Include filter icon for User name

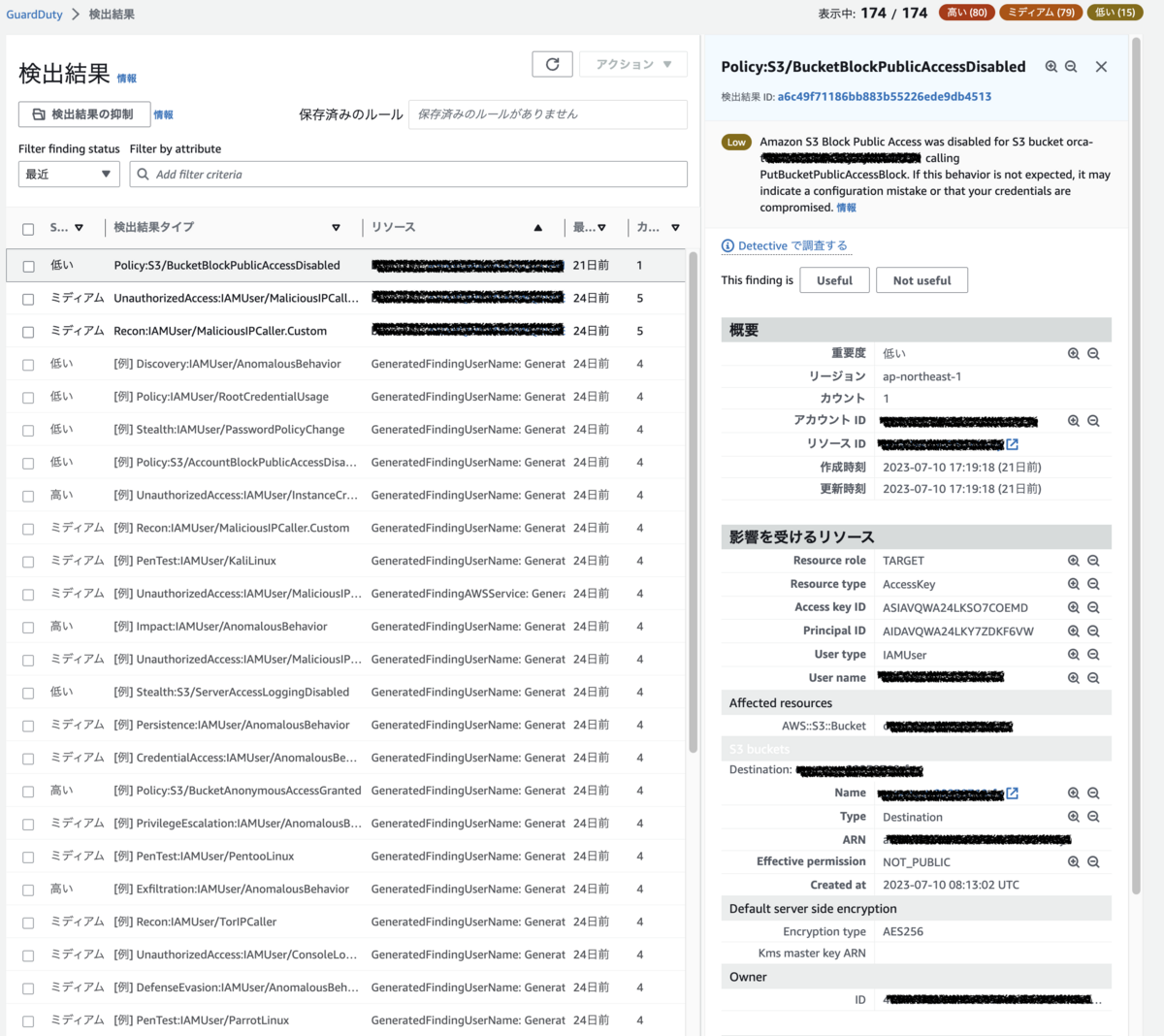[x=1074, y=678]
